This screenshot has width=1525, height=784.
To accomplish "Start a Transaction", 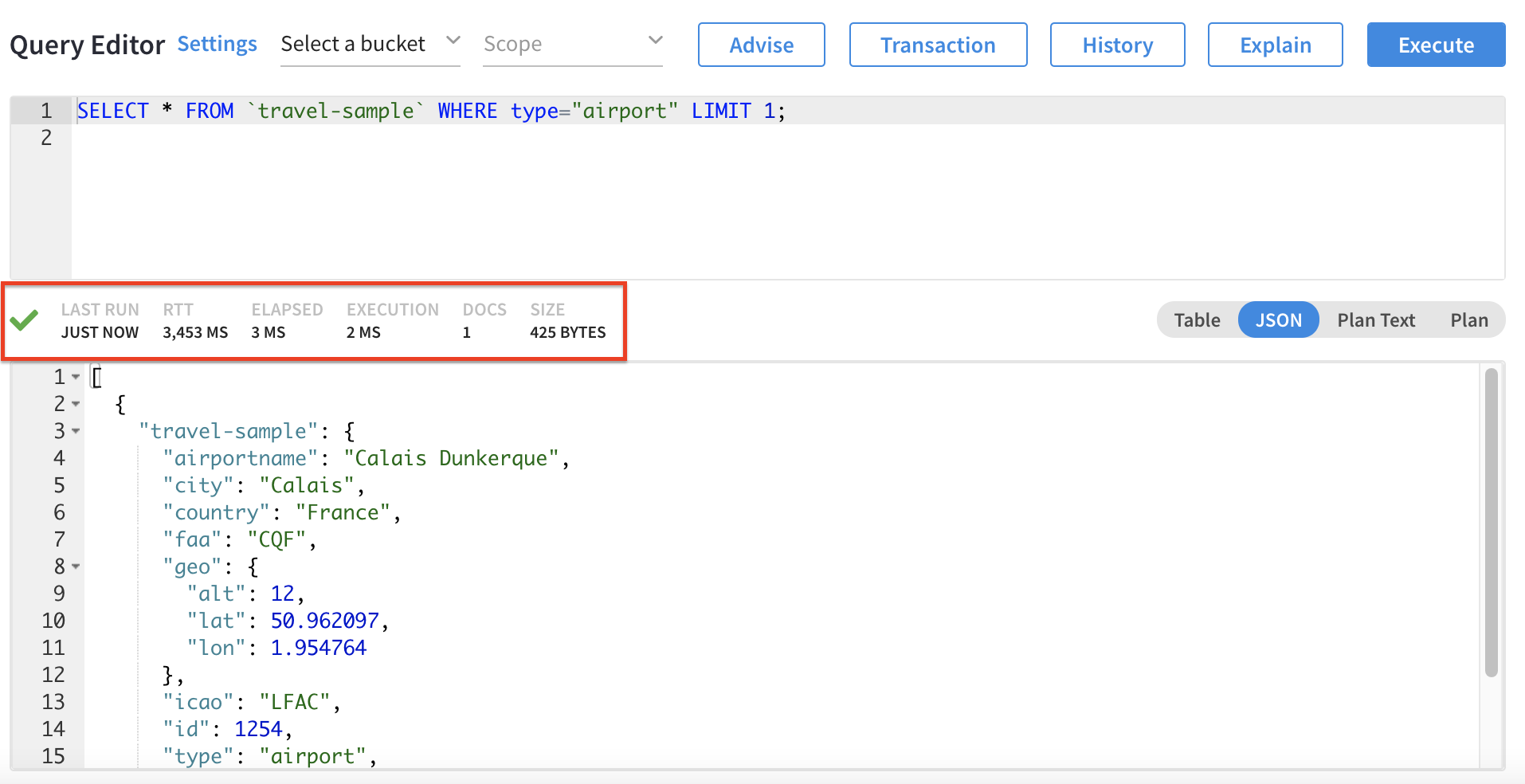I will (x=938, y=44).
